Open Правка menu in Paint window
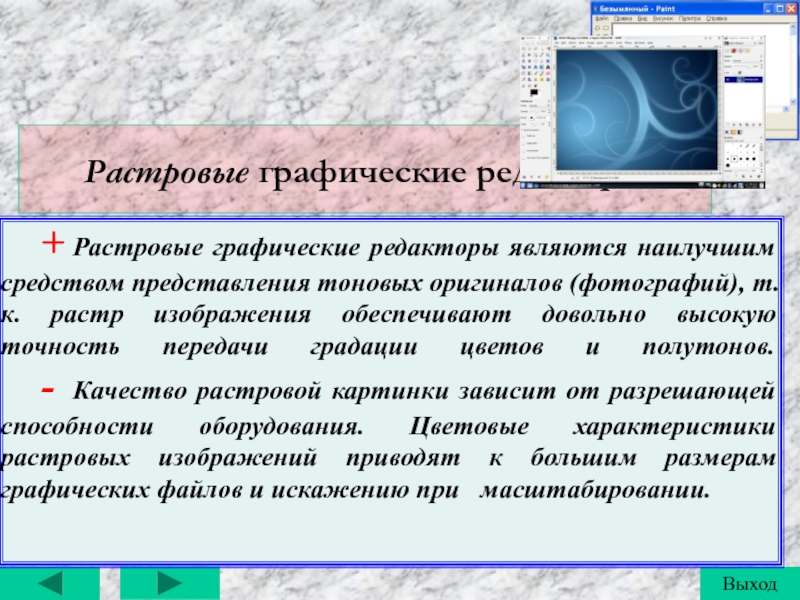The image size is (800, 600). [x=623, y=18]
